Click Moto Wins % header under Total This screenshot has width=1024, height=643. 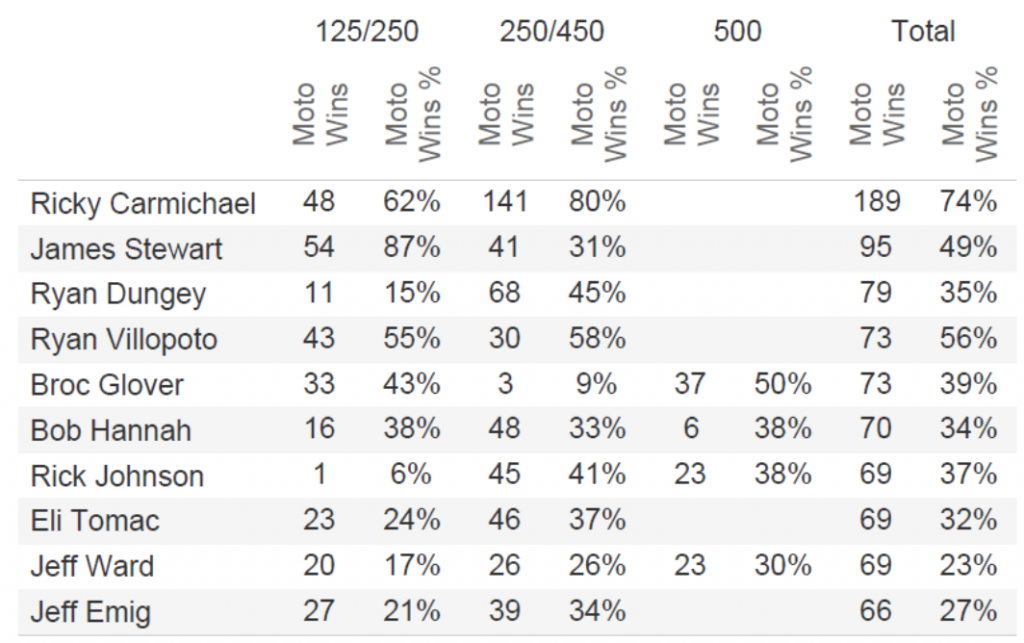971,113
